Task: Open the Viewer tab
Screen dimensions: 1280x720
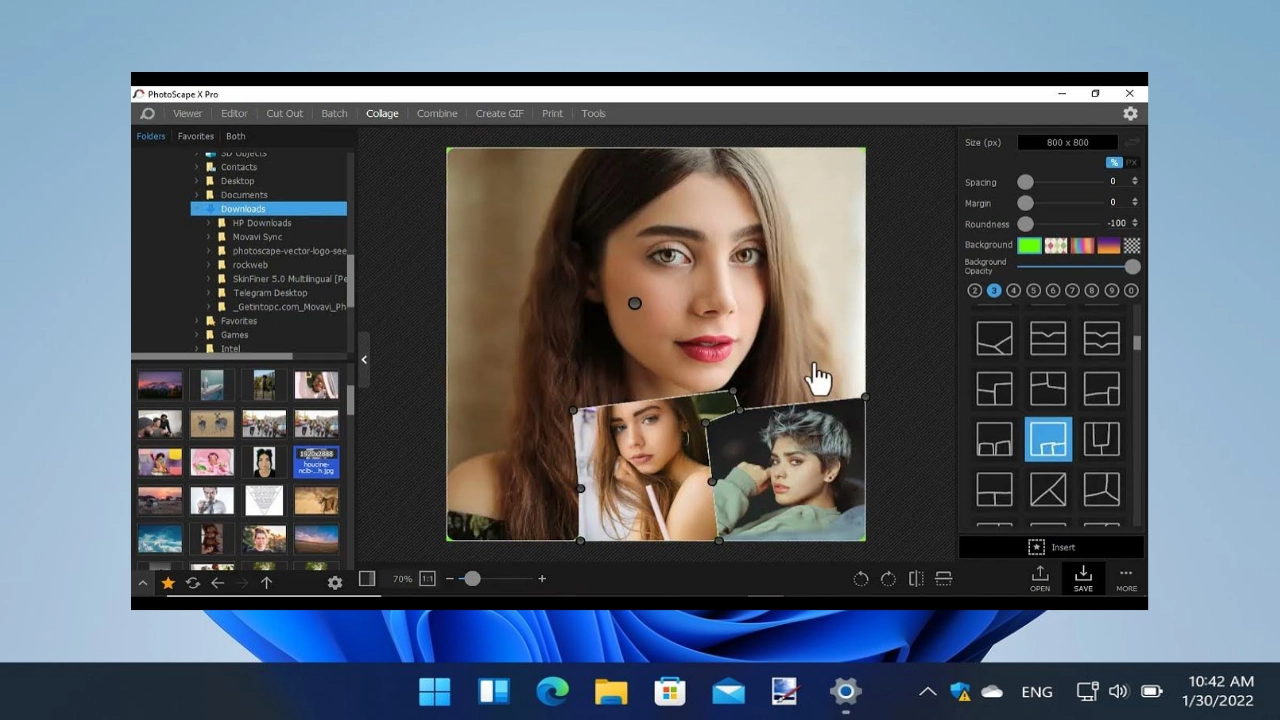Action: pos(187,114)
